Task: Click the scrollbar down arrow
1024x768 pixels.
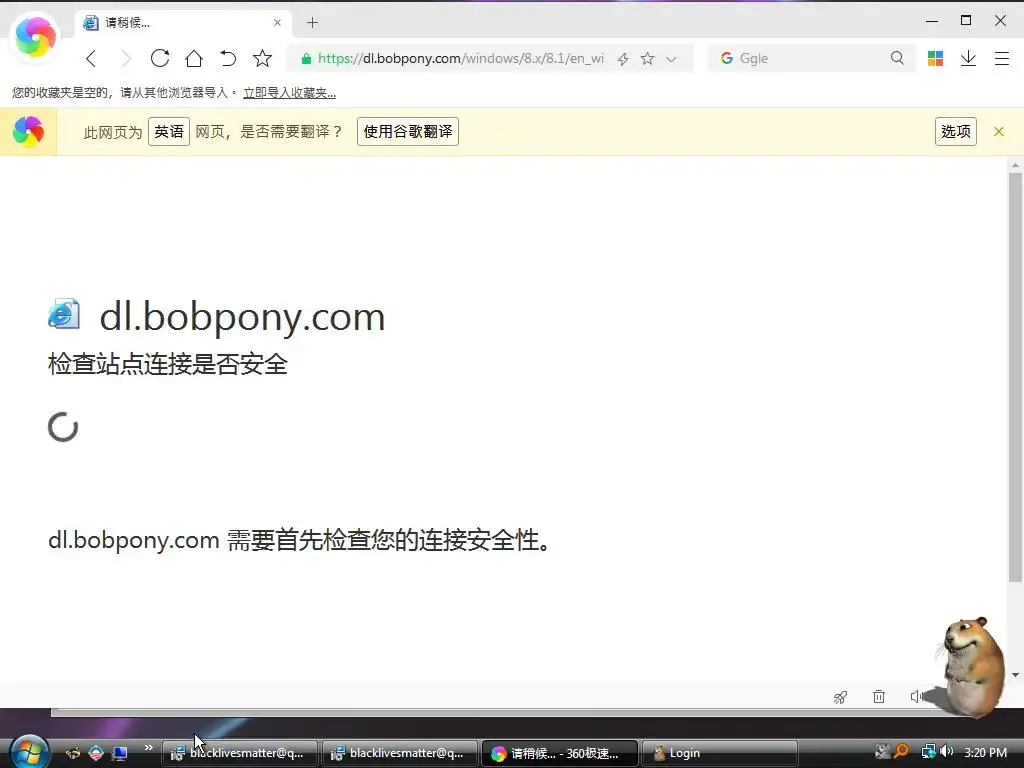Action: click(x=1015, y=675)
